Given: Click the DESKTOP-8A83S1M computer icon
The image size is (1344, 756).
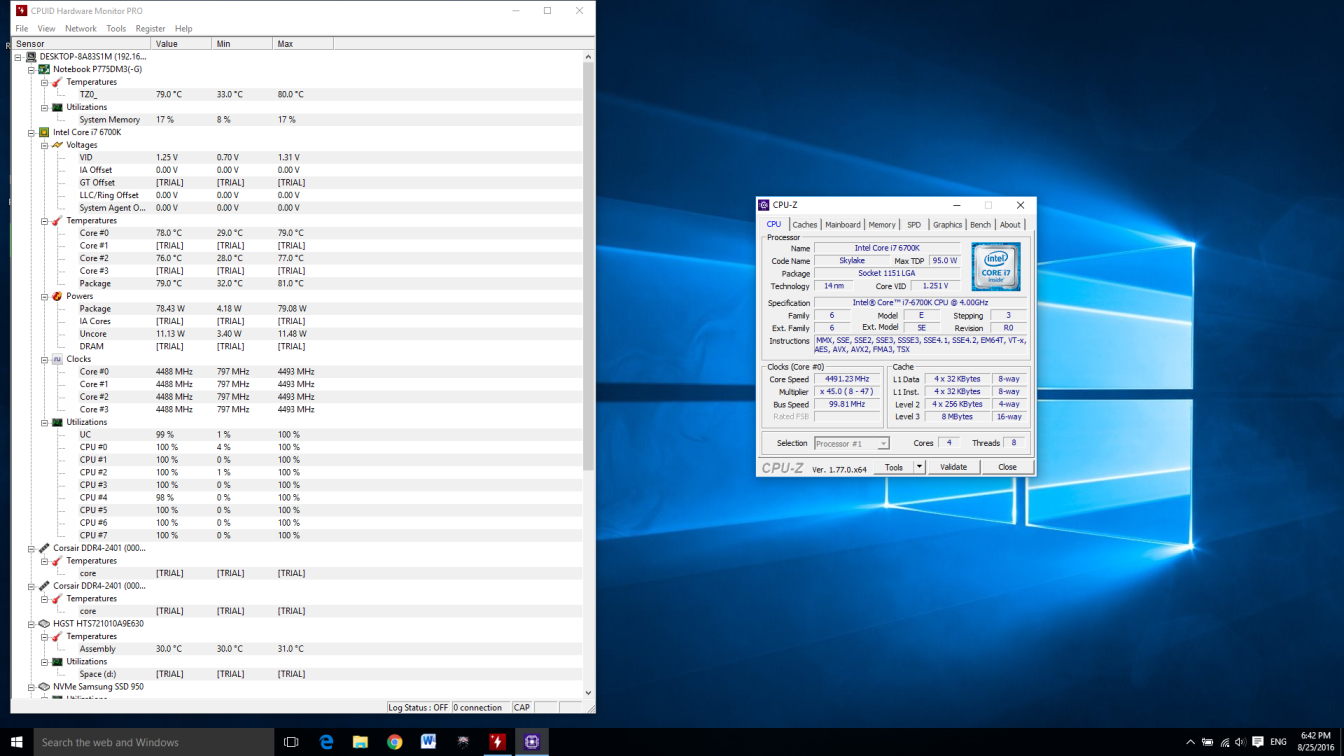Looking at the screenshot, I should point(31,57).
